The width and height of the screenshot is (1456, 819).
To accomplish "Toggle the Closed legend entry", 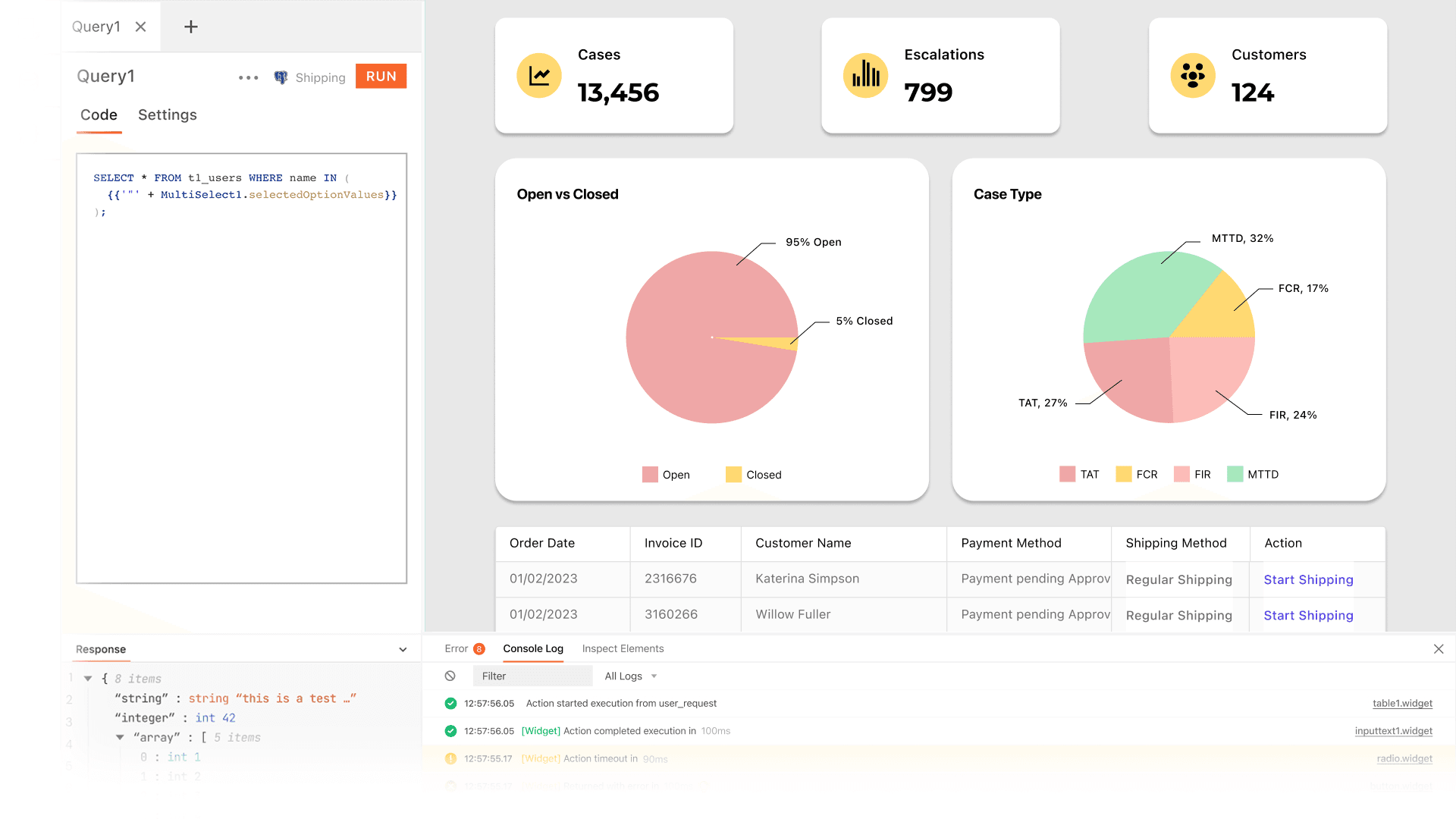I will click(754, 474).
